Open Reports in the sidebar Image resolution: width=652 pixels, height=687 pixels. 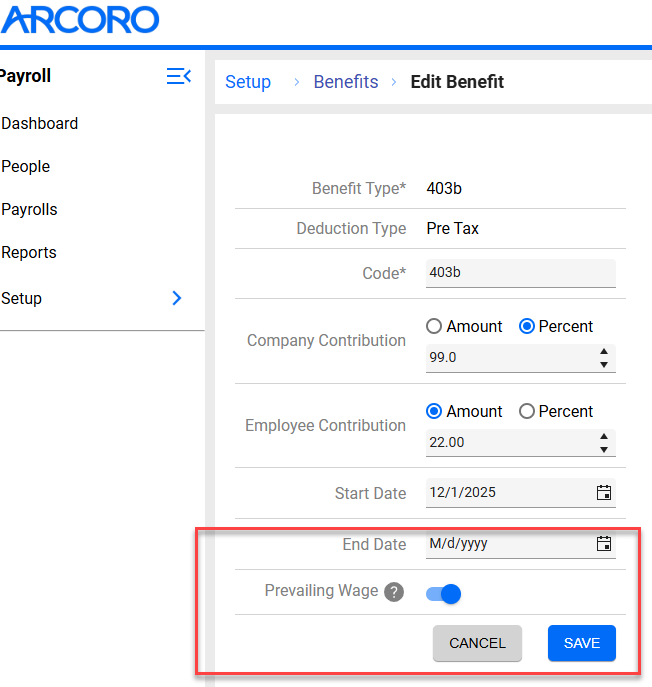click(x=29, y=252)
